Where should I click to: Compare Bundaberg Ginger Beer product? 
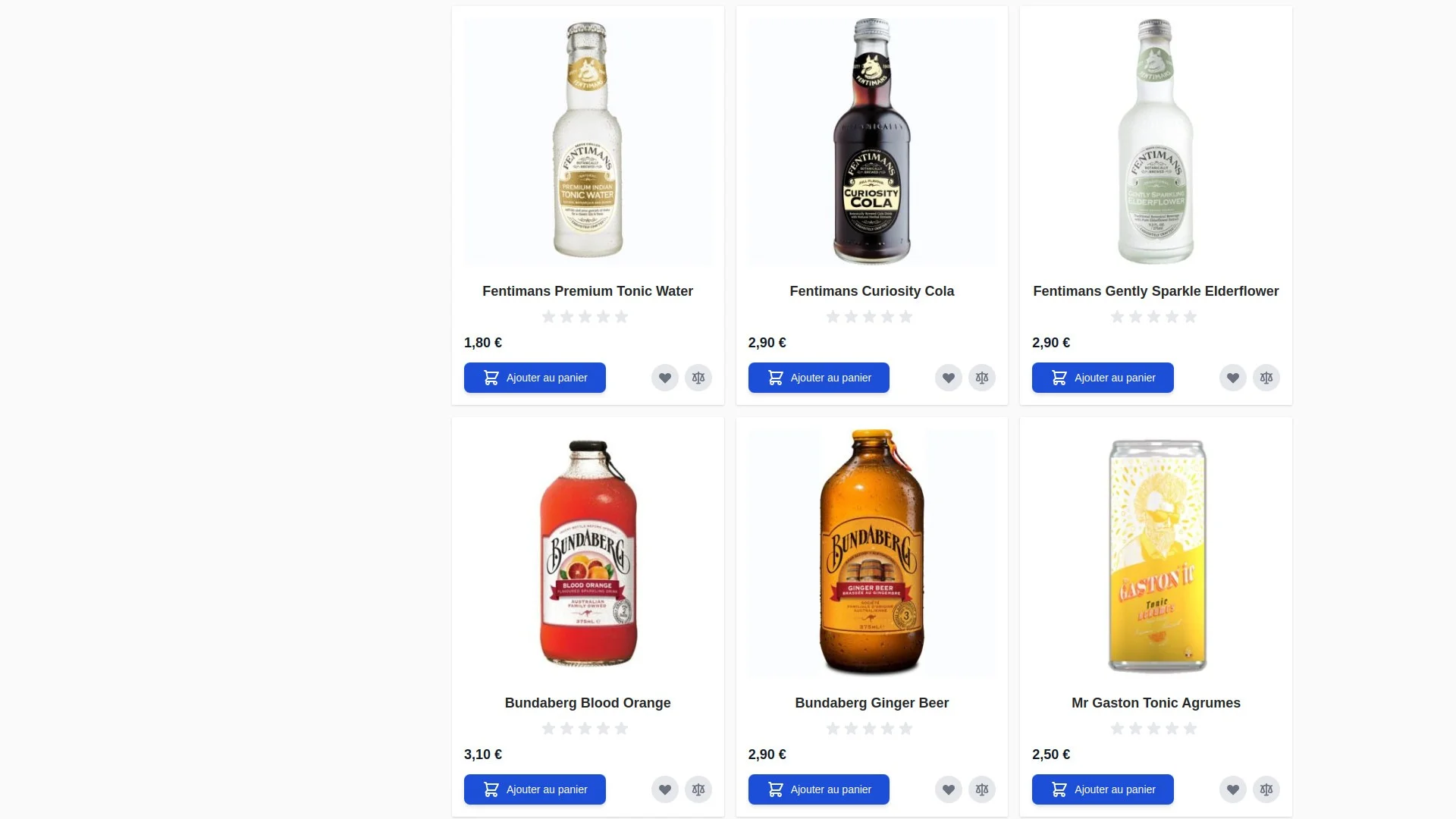(x=982, y=789)
